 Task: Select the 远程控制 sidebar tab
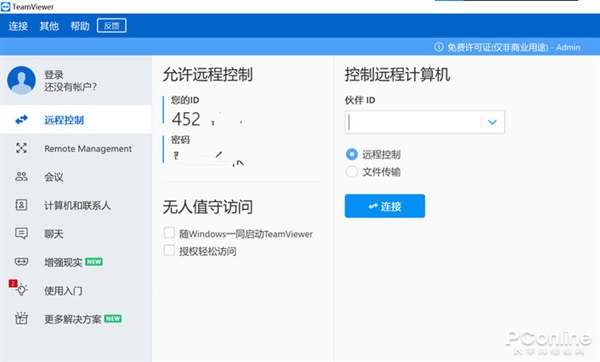click(x=76, y=120)
